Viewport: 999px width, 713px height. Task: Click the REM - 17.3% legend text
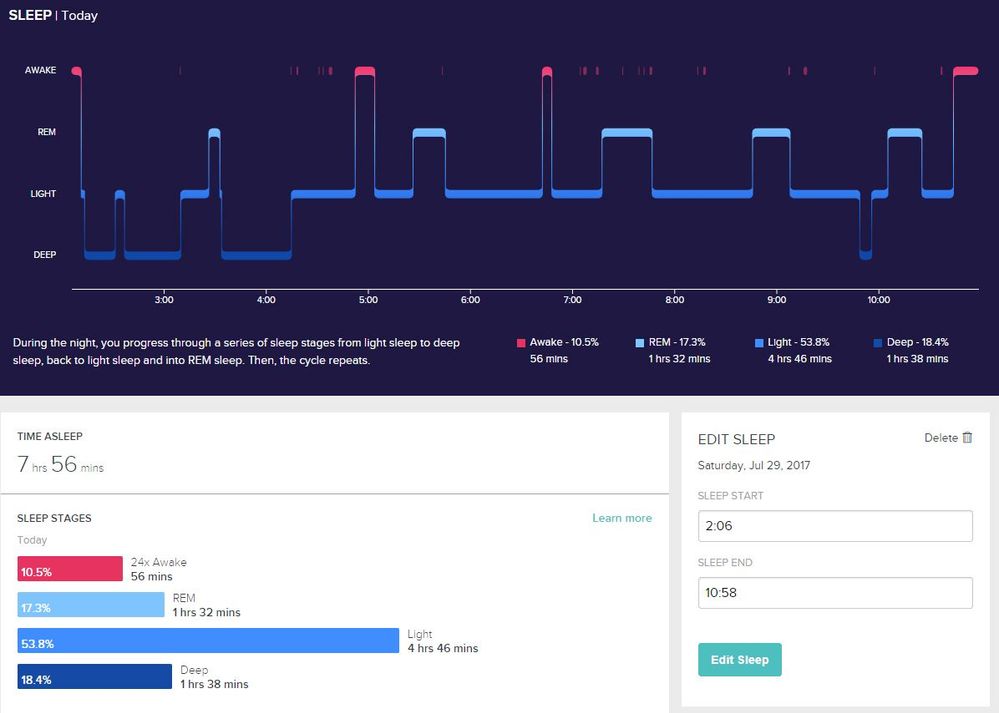pyautogui.click(x=677, y=342)
